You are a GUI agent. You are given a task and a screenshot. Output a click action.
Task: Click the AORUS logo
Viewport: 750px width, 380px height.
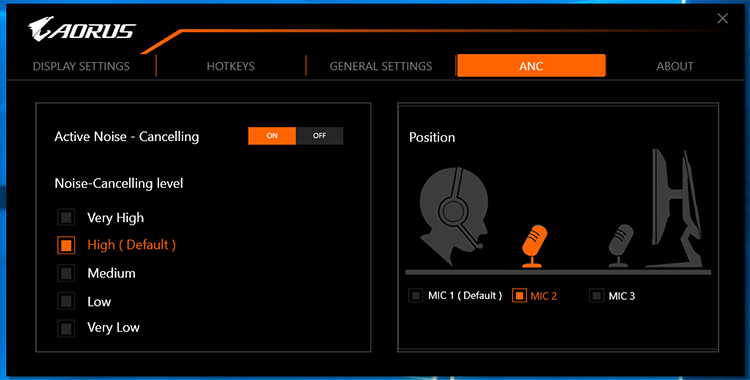(81, 30)
